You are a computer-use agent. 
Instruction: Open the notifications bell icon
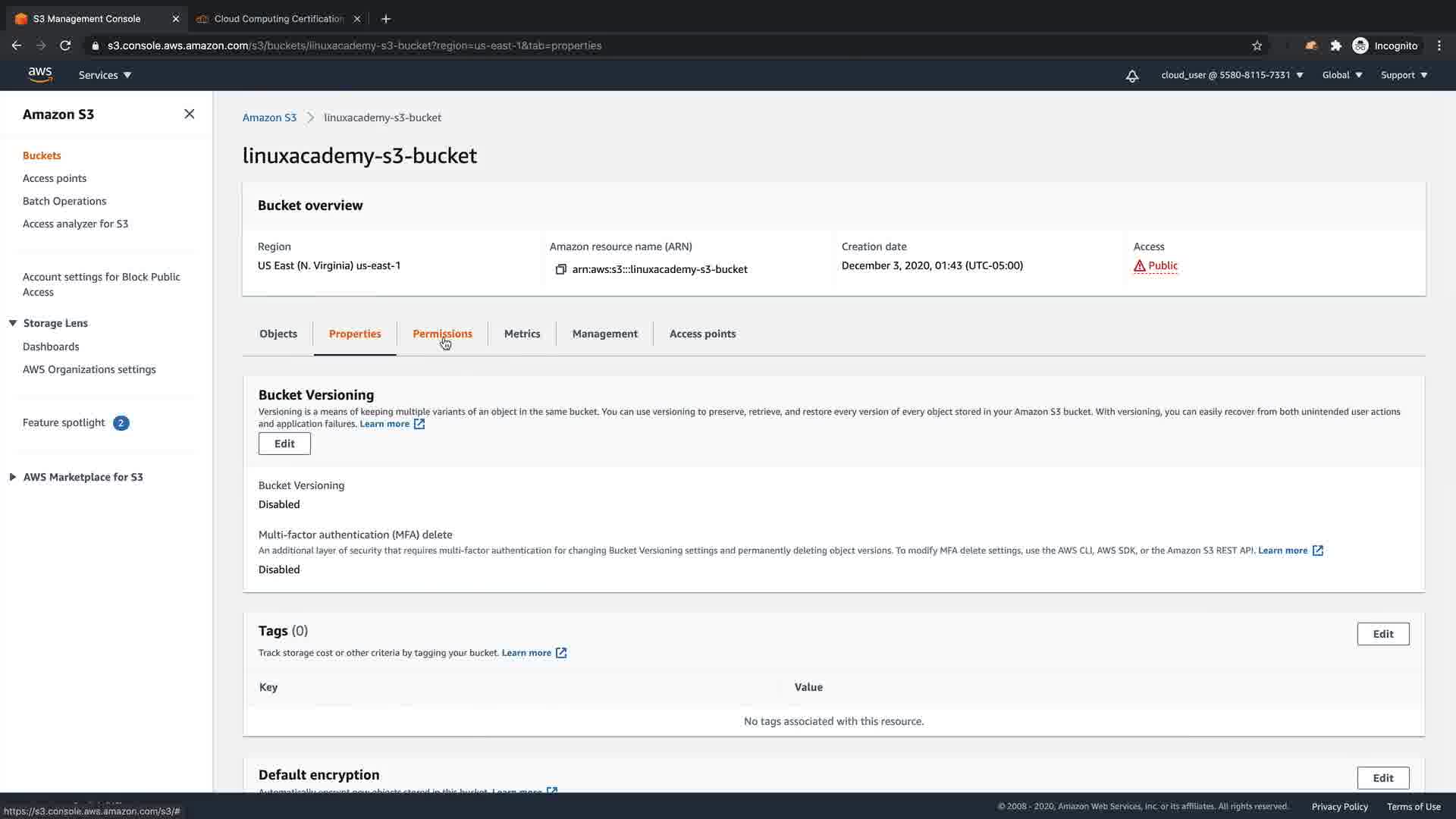1131,76
